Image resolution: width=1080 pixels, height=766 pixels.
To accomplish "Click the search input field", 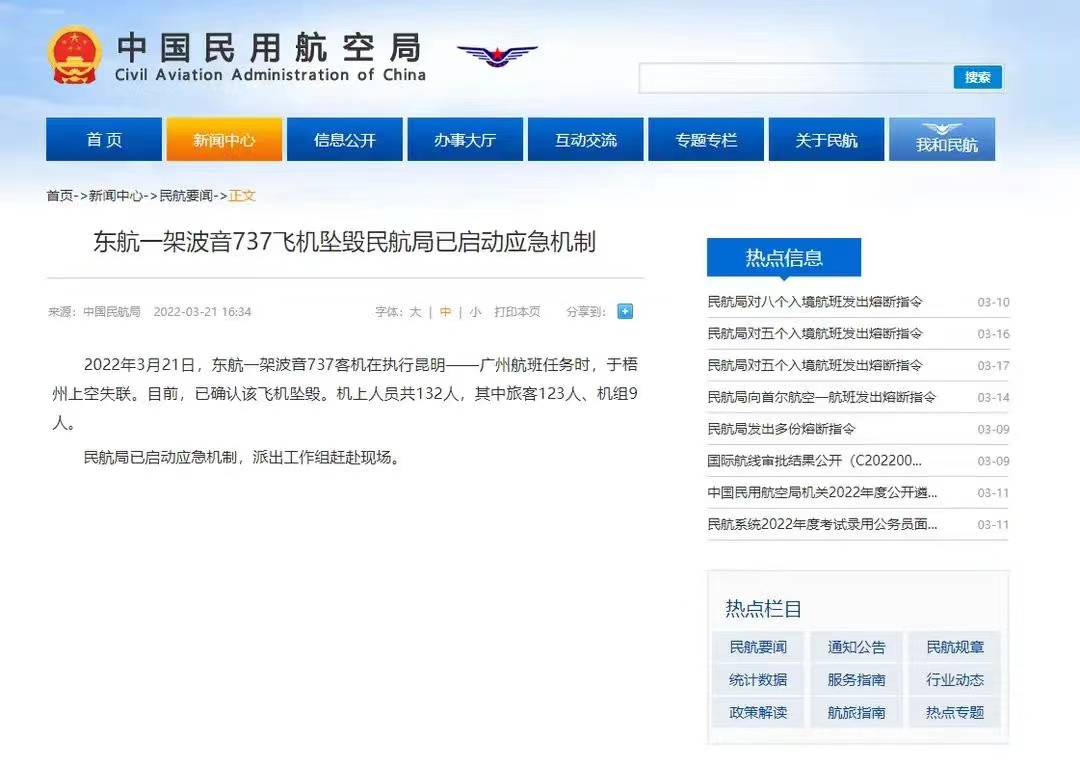I will point(796,78).
